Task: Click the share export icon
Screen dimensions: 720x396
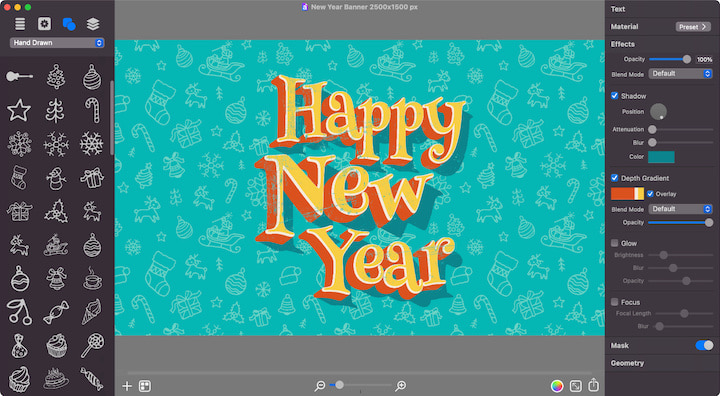Action: tap(593, 385)
